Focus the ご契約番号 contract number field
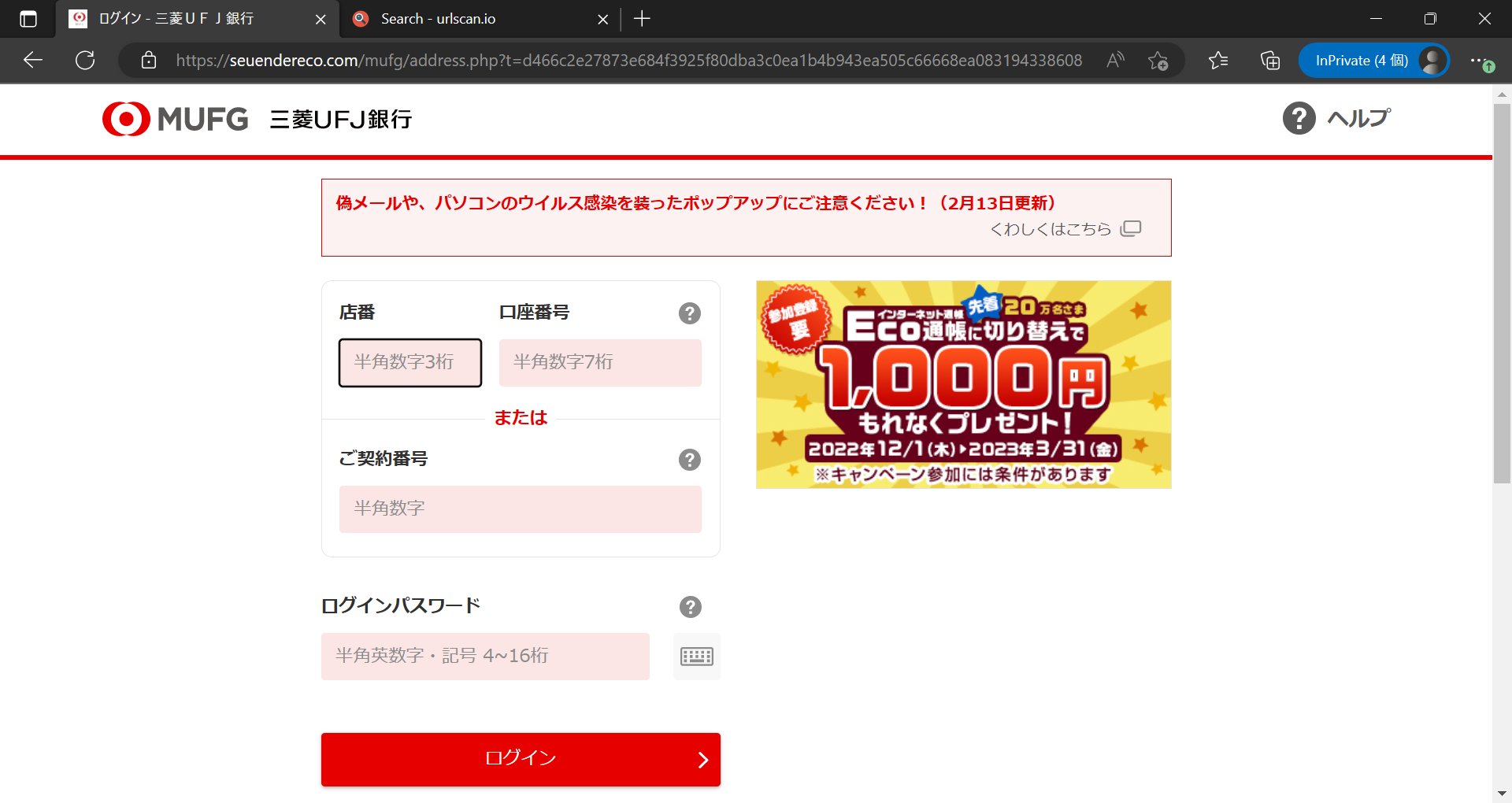1512x803 pixels. click(521, 509)
